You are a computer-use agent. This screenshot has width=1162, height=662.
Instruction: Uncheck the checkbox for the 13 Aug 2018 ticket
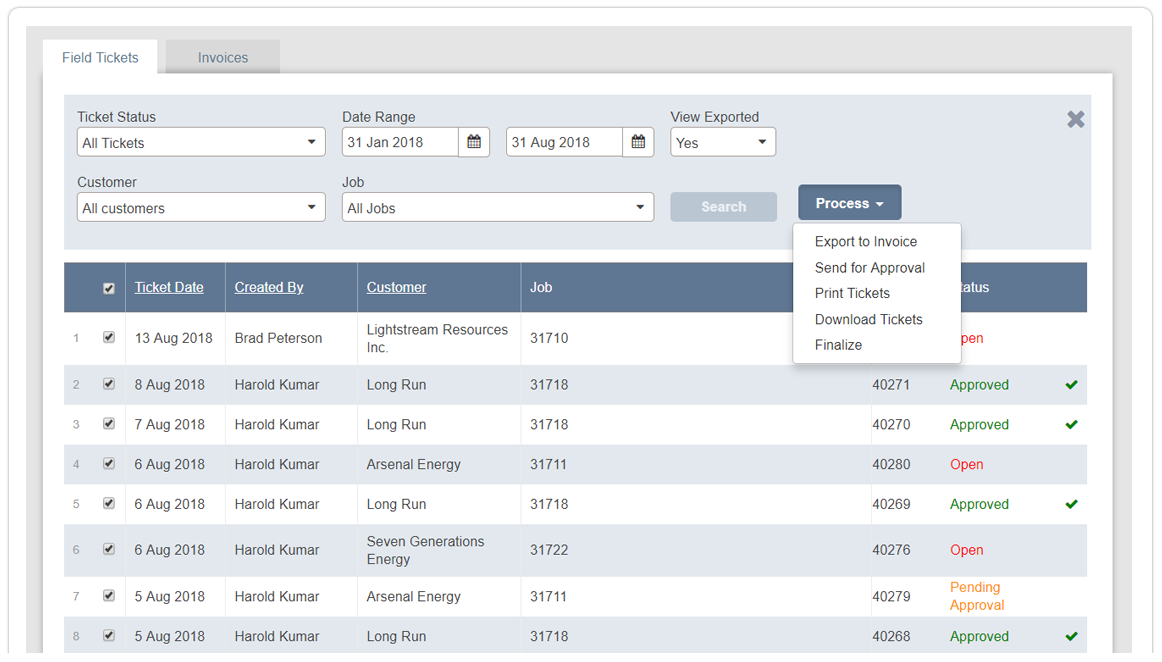tap(109, 337)
